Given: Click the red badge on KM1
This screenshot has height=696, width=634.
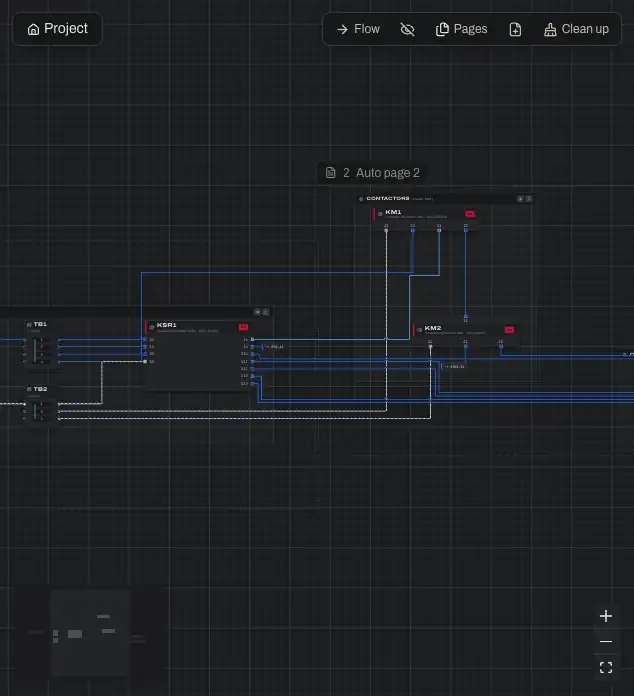Looking at the screenshot, I should pyautogui.click(x=470, y=214).
